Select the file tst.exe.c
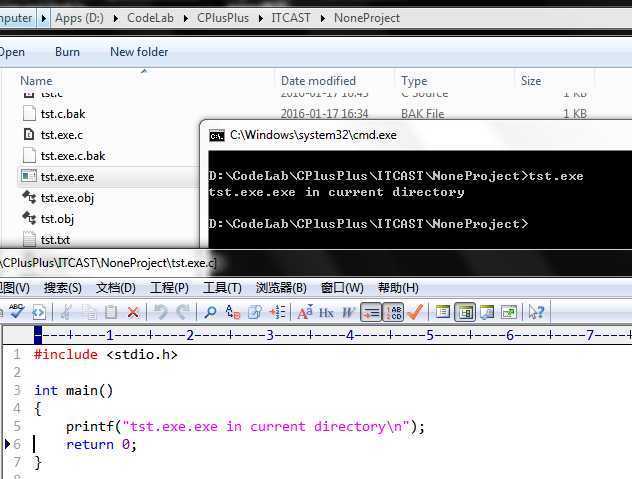This screenshot has width=632, height=479. click(x=62, y=135)
